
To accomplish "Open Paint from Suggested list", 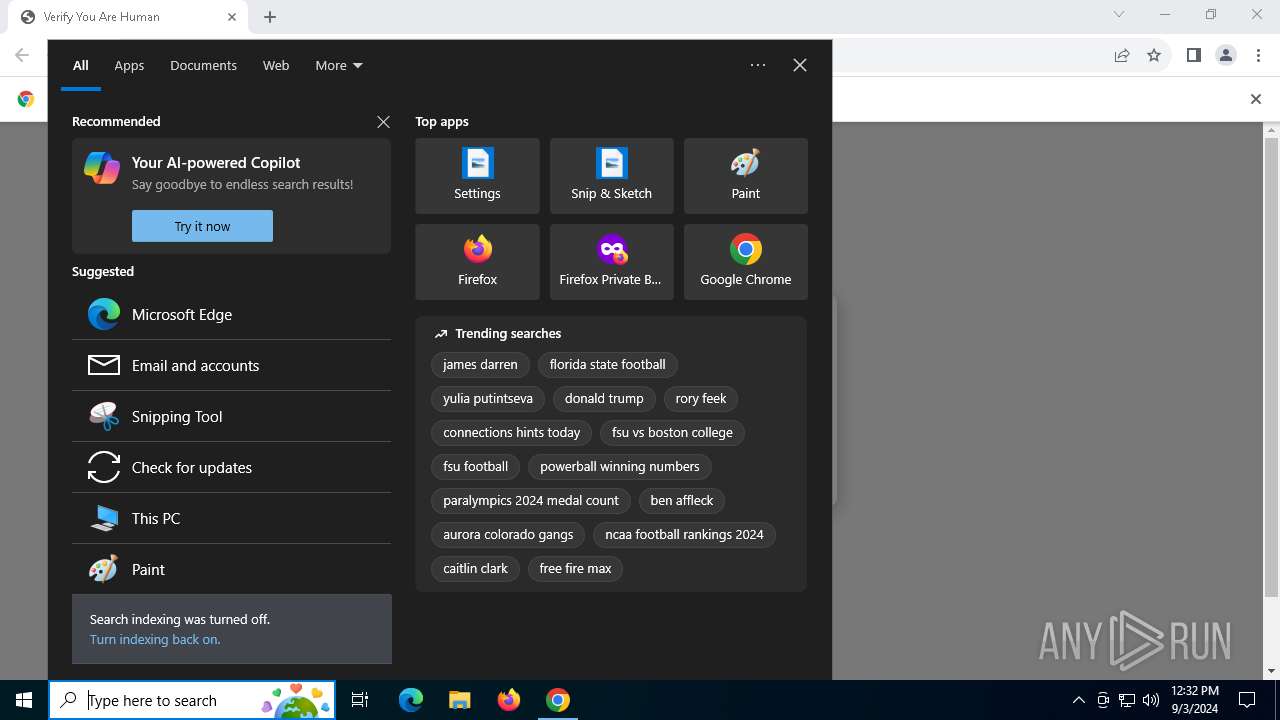I will [231, 569].
